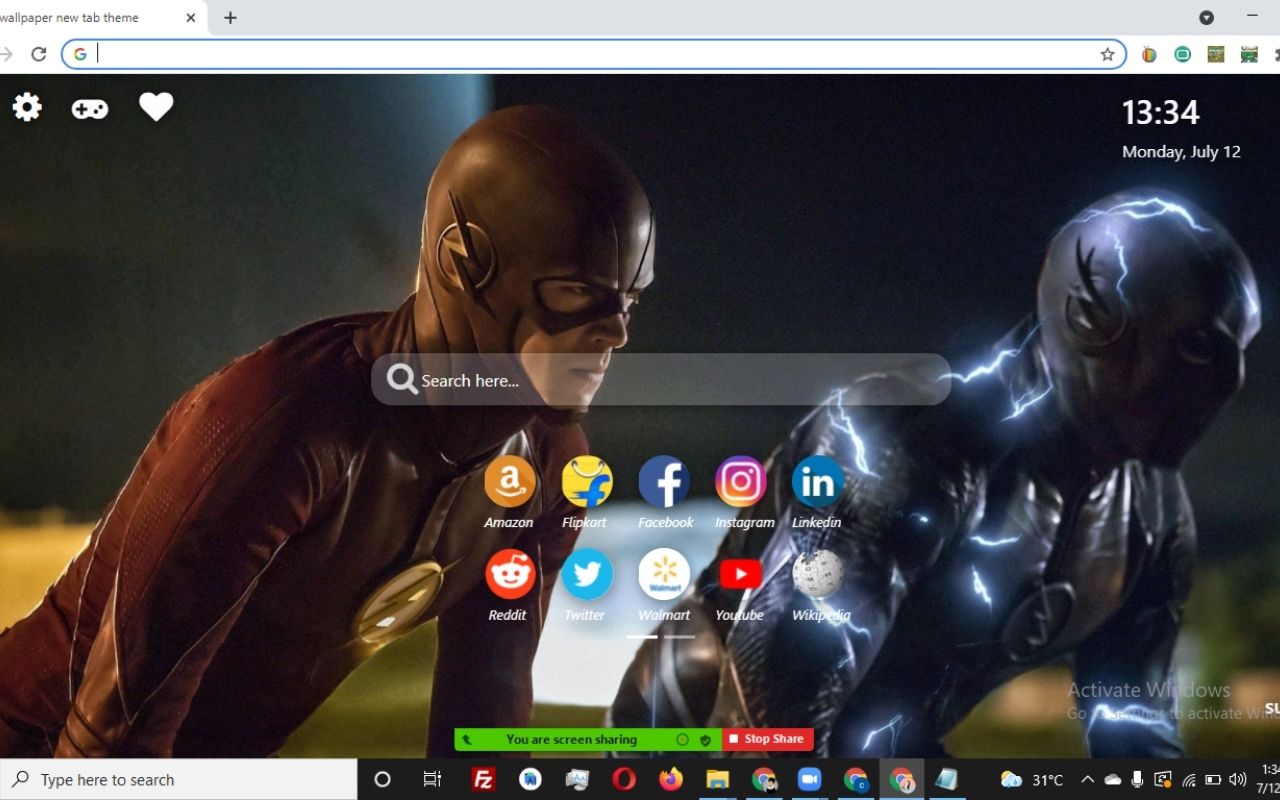The height and width of the screenshot is (800, 1280).
Task: Click the volume speaker tray icon
Action: pyautogui.click(x=1237, y=779)
